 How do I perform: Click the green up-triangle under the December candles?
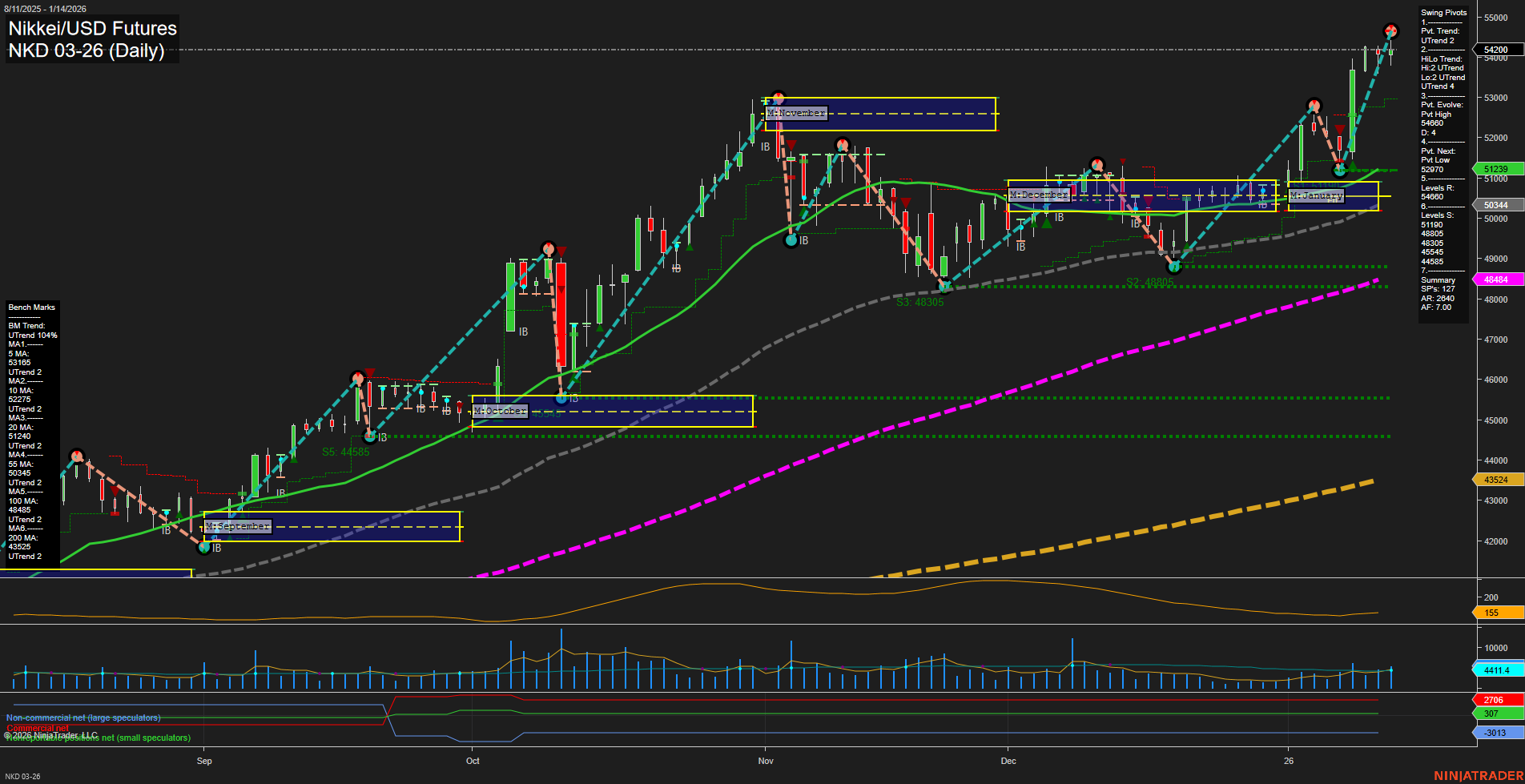(1045, 223)
